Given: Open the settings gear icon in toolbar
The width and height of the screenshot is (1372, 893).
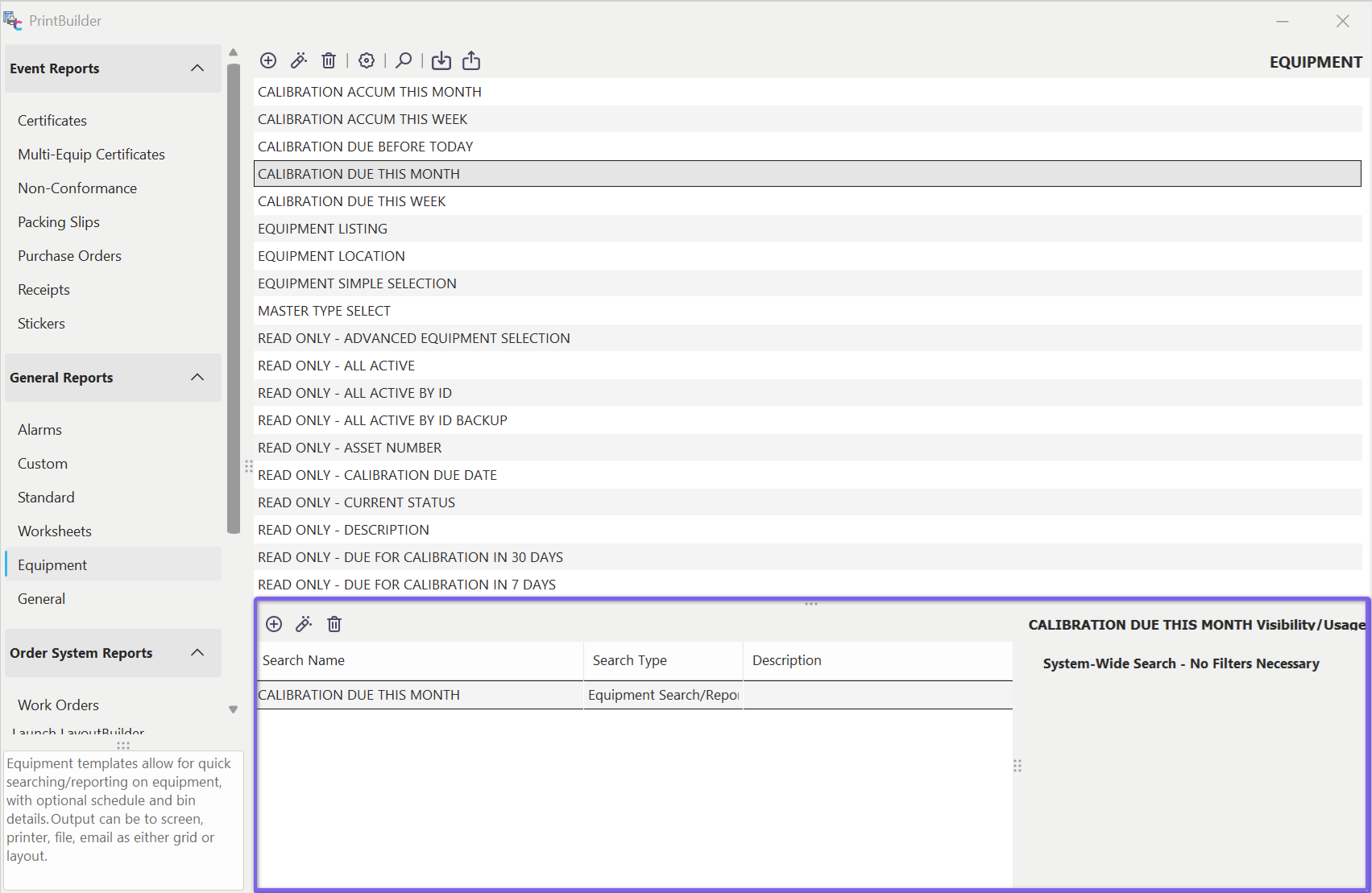Looking at the screenshot, I should coord(367,60).
